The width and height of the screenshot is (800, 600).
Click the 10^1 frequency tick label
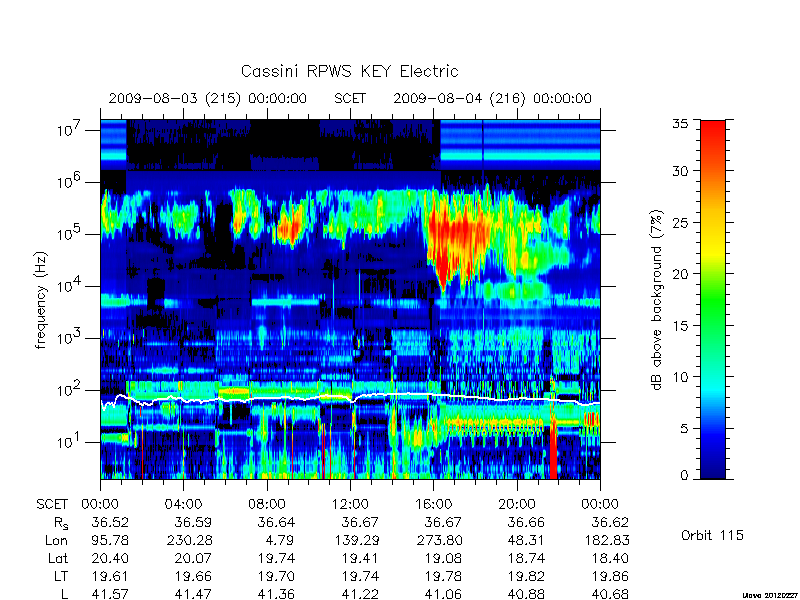[68, 442]
